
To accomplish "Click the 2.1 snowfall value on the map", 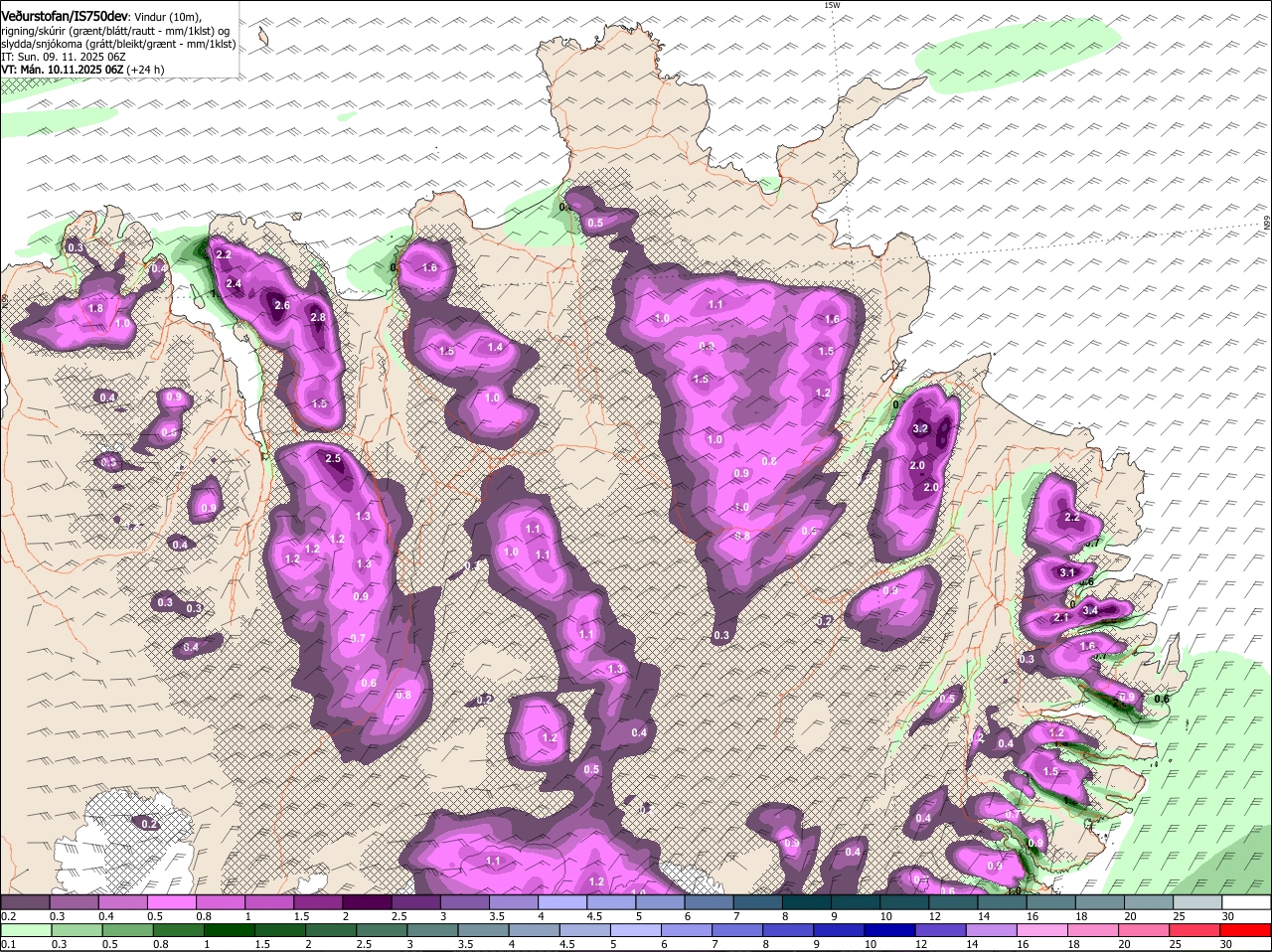I will (x=1060, y=618).
